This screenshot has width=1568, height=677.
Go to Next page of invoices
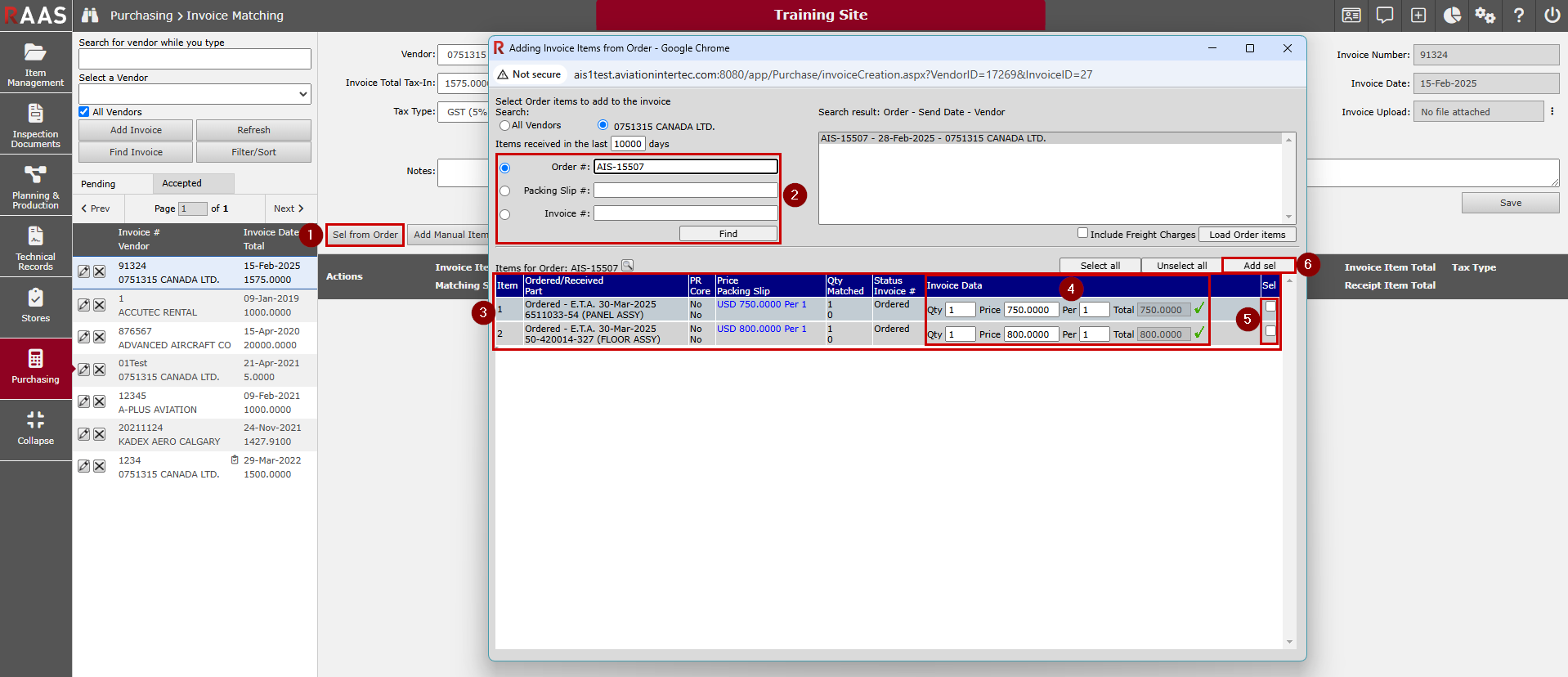pyautogui.click(x=289, y=208)
